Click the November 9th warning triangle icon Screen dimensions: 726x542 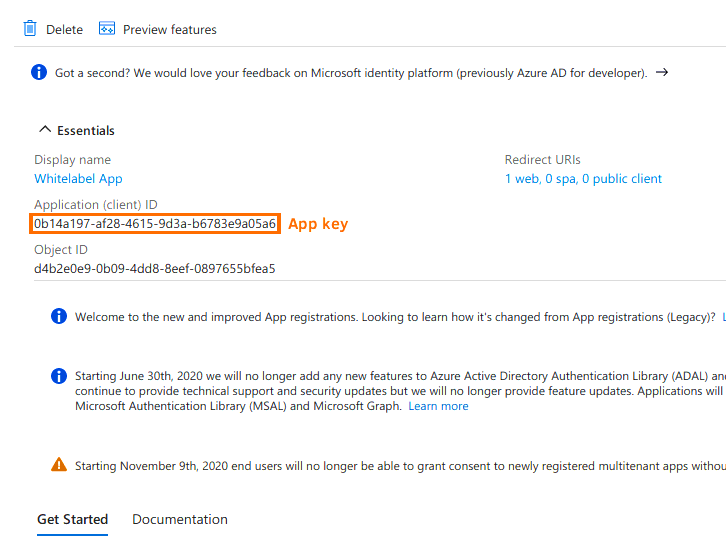59,464
